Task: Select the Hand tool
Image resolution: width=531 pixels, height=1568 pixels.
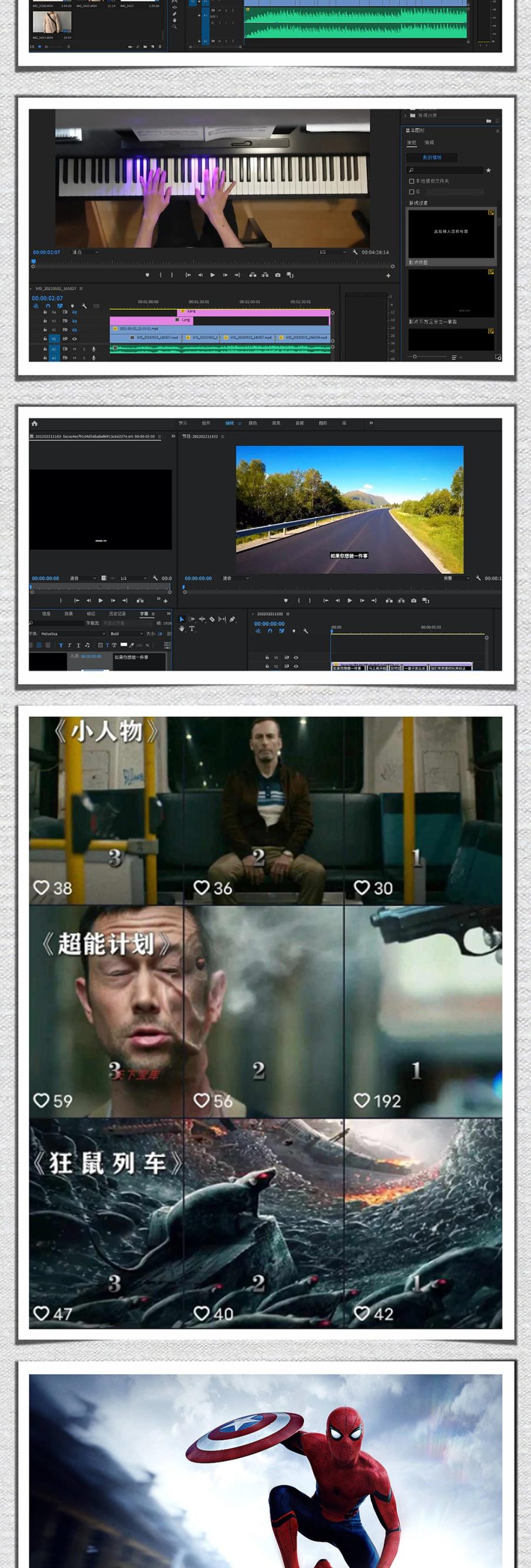Action: pyautogui.click(x=181, y=629)
